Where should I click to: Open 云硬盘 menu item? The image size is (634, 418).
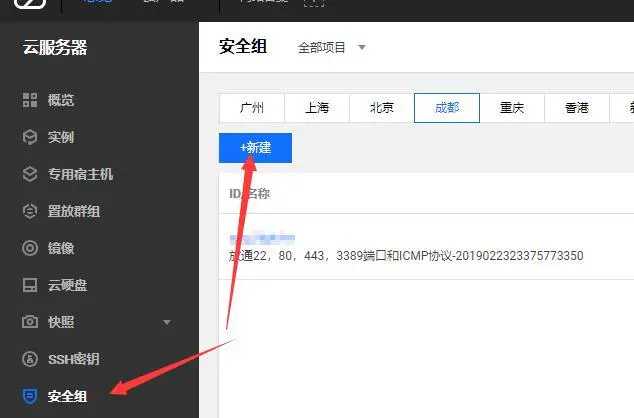tap(68, 285)
